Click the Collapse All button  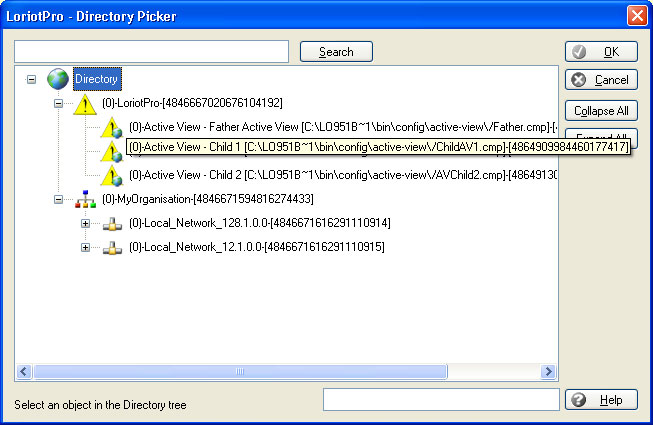pos(601,111)
